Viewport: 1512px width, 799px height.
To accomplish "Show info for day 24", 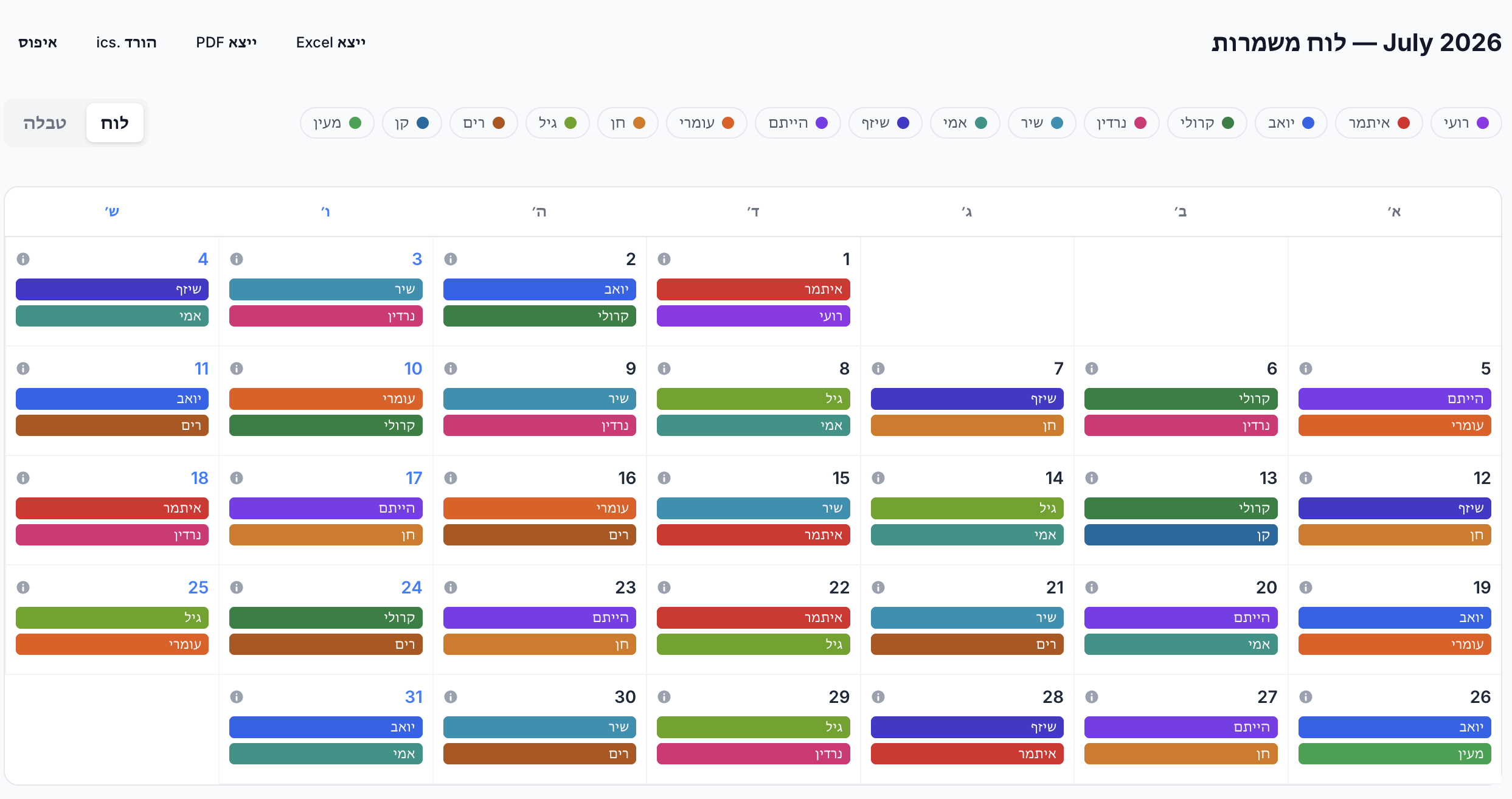I will click(237, 587).
